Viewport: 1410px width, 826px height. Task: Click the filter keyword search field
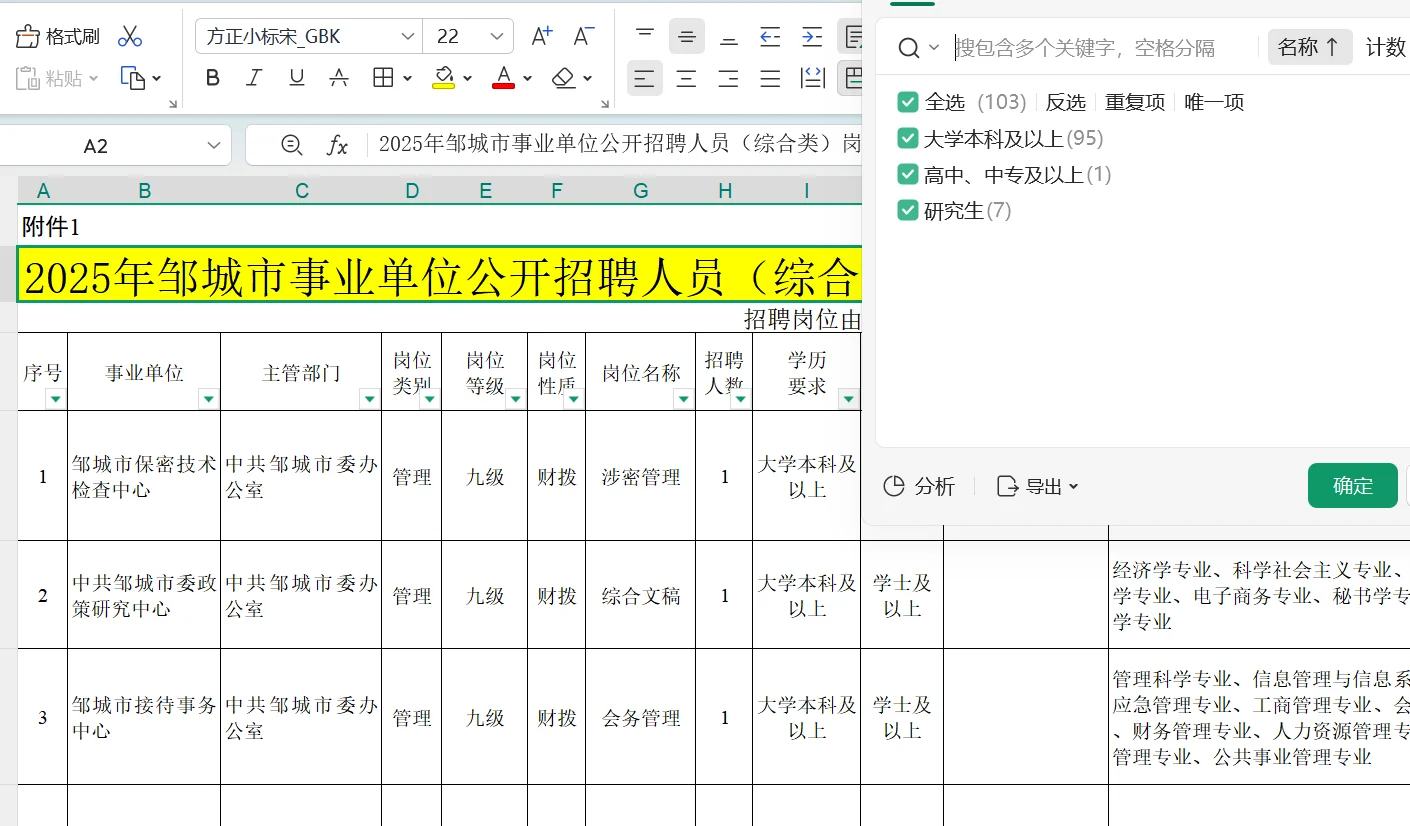[1100, 47]
